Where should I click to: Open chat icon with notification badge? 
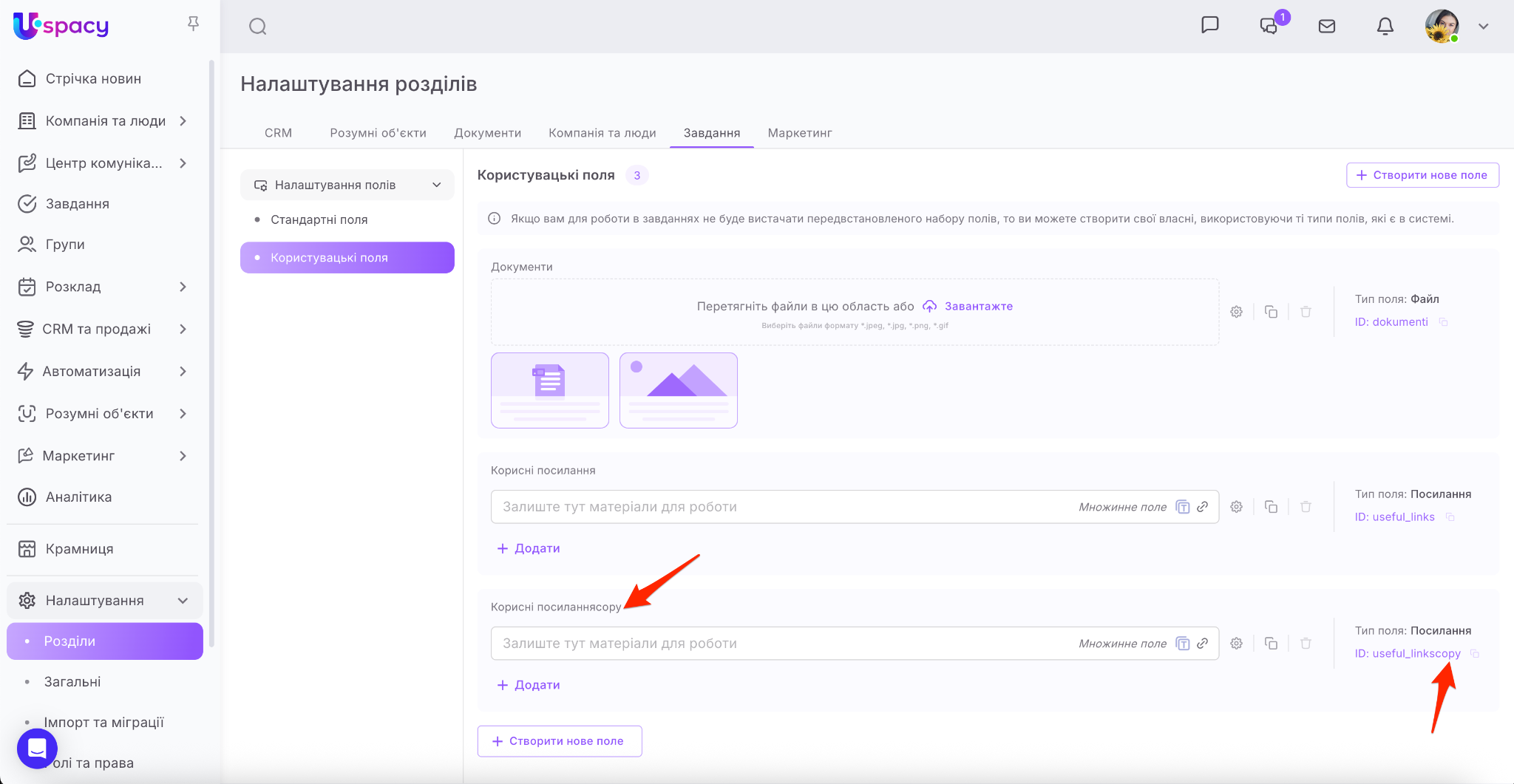1269,26
